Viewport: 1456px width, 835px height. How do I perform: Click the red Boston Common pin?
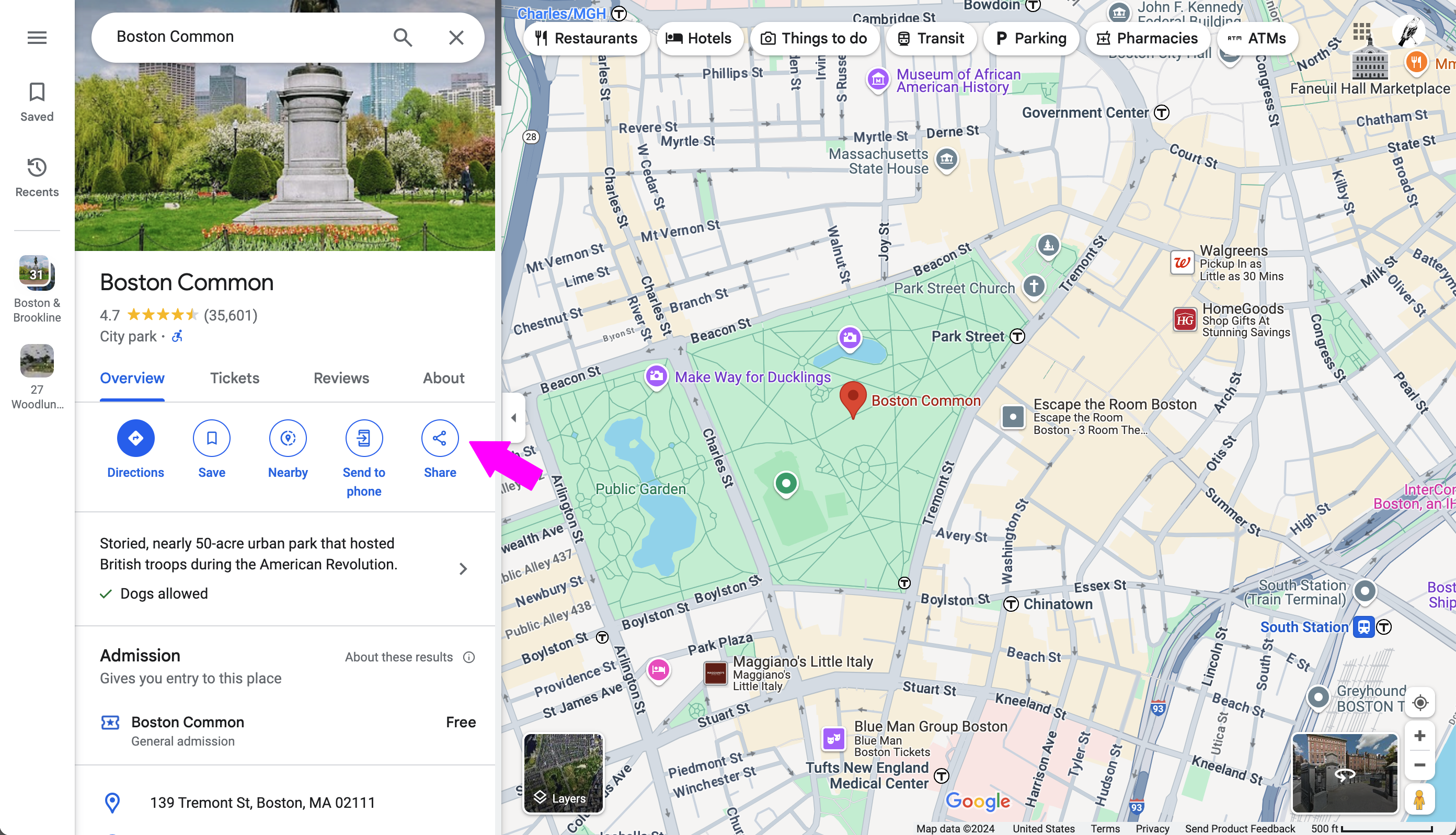click(x=853, y=399)
